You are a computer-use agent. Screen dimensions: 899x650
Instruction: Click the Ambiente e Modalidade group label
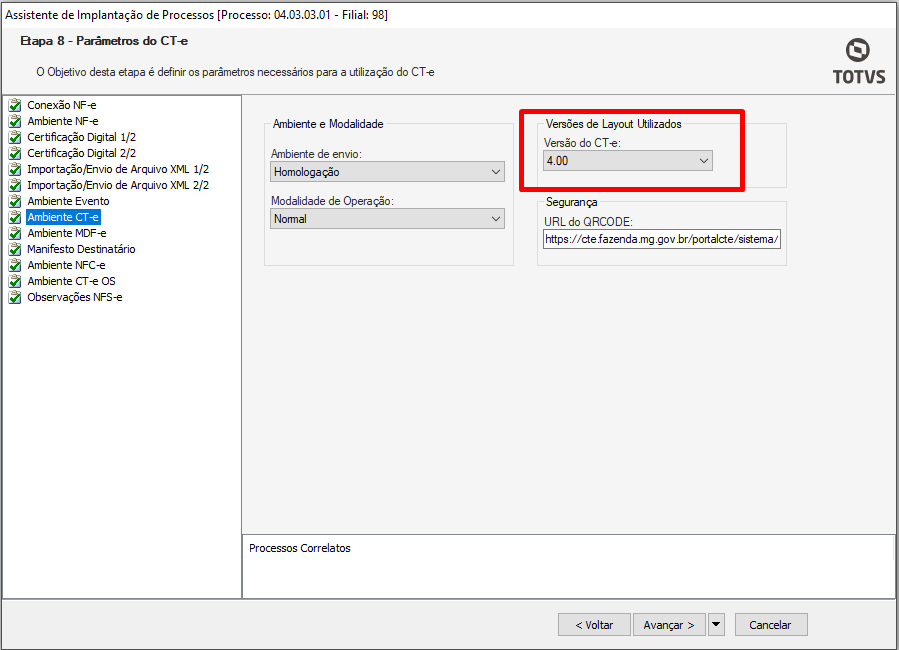[328, 124]
